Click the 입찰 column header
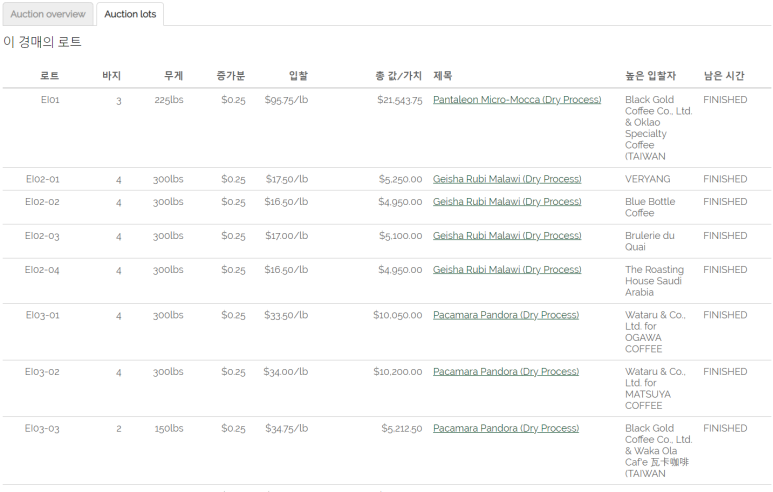The width and height of the screenshot is (773, 492). (x=298, y=75)
